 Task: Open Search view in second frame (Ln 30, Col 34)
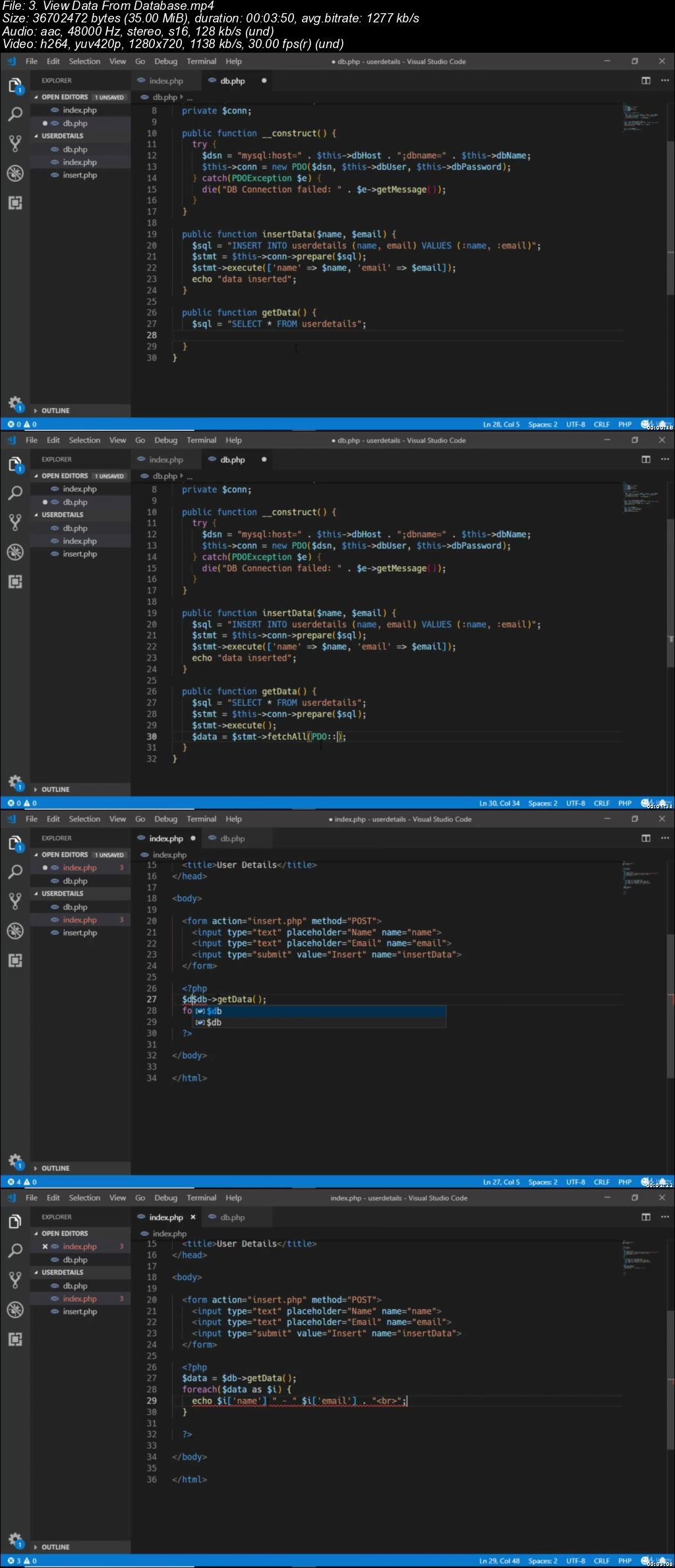click(x=15, y=493)
